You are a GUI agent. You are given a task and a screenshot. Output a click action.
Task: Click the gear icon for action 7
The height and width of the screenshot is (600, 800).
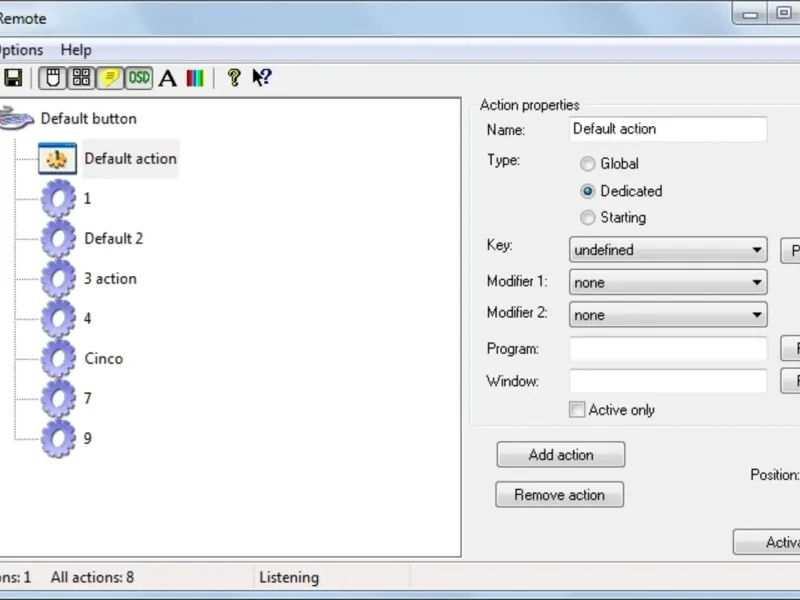[x=58, y=398]
